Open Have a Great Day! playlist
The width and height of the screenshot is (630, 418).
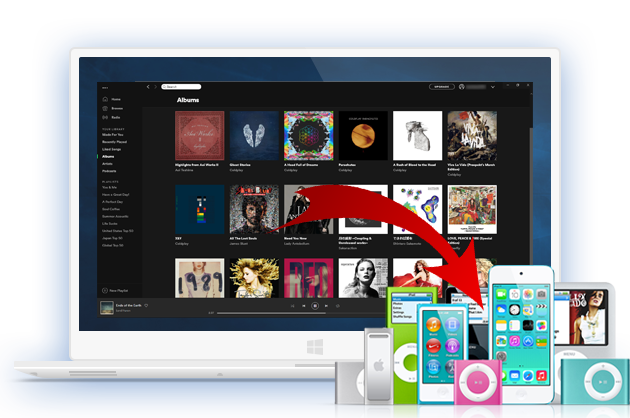coord(116,195)
